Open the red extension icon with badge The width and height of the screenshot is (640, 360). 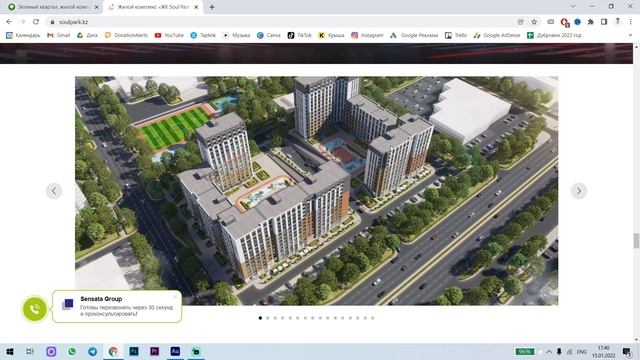pyautogui.click(x=564, y=22)
